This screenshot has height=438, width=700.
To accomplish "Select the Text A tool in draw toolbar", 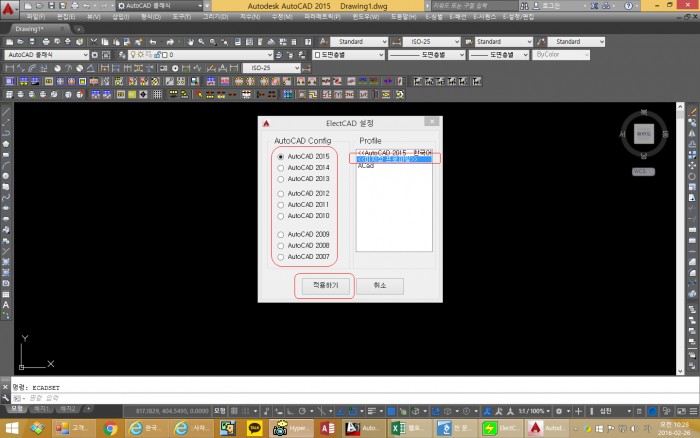I will (6, 305).
